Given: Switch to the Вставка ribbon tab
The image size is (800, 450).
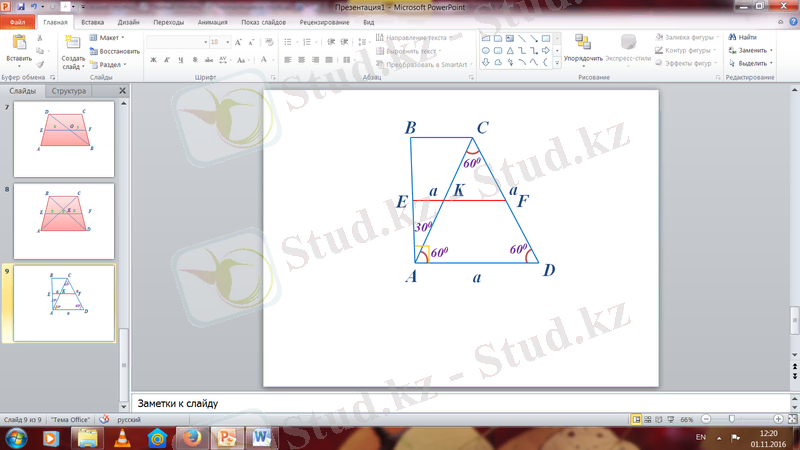Looking at the screenshot, I should click(x=92, y=21).
